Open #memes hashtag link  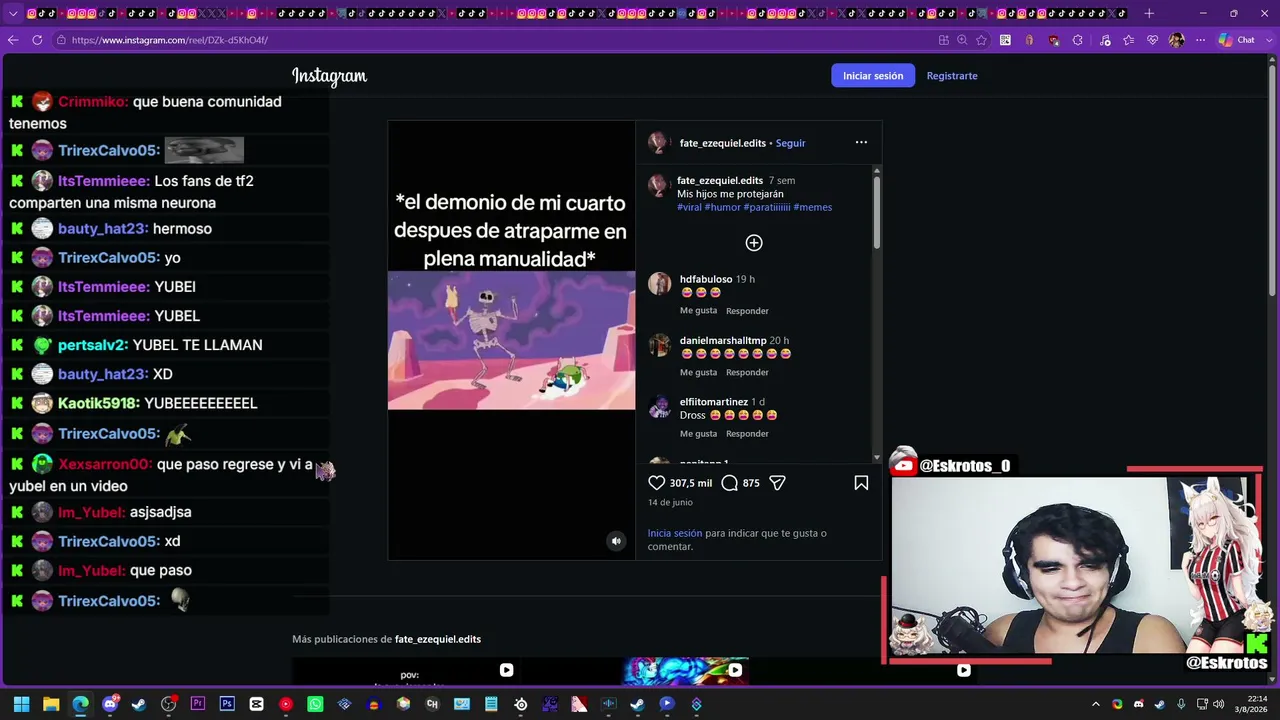pos(813,207)
